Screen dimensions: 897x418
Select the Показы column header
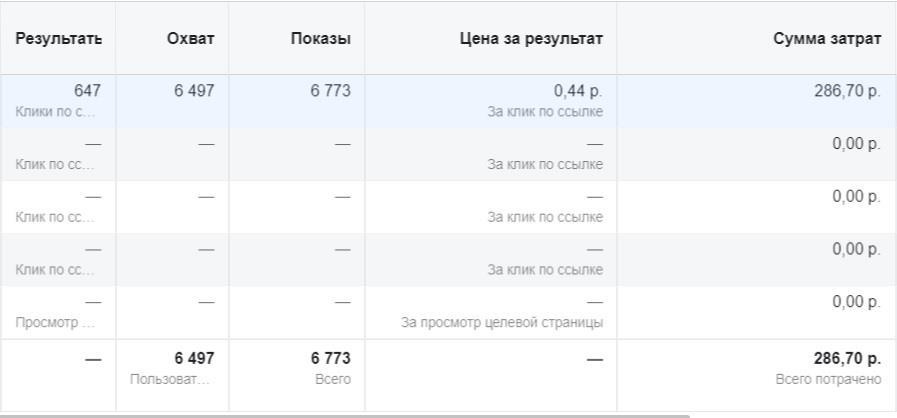321,39
